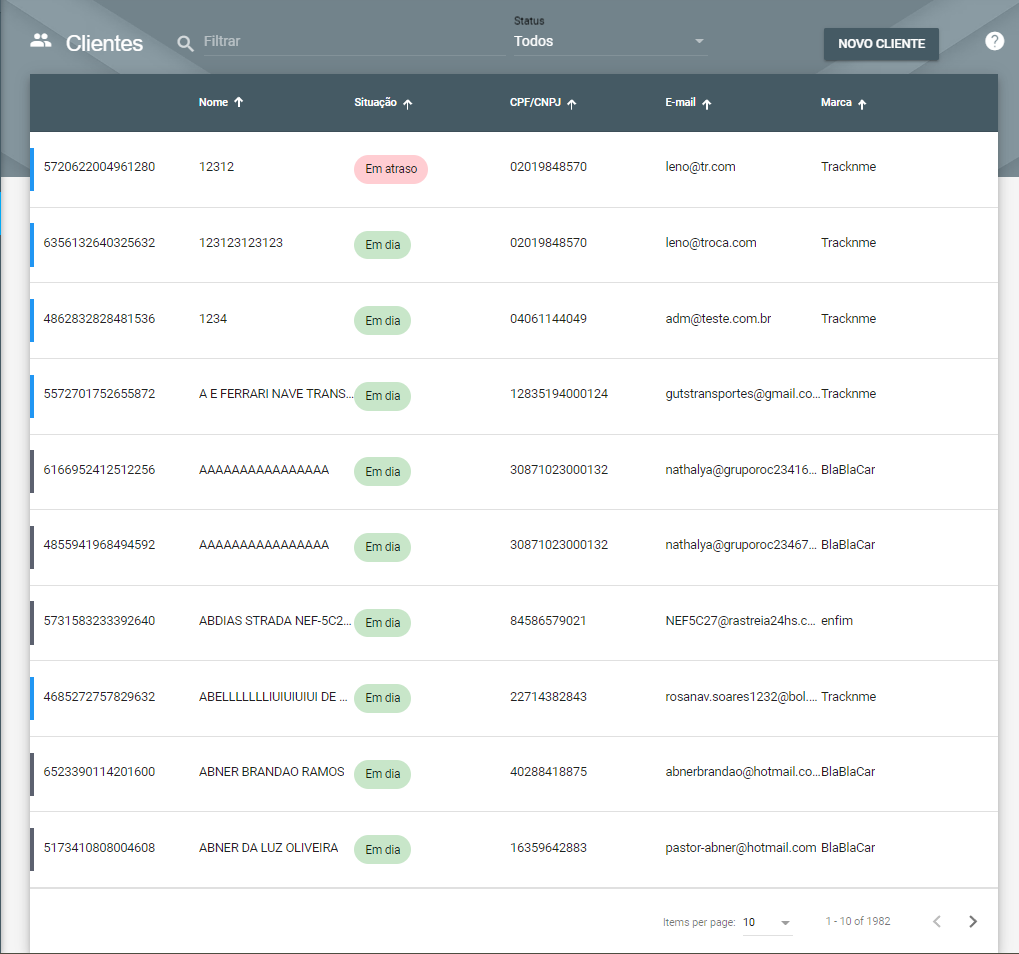Click email NEF5C27@rastreia24hs.c...
The width and height of the screenshot is (1019, 954).
740,621
